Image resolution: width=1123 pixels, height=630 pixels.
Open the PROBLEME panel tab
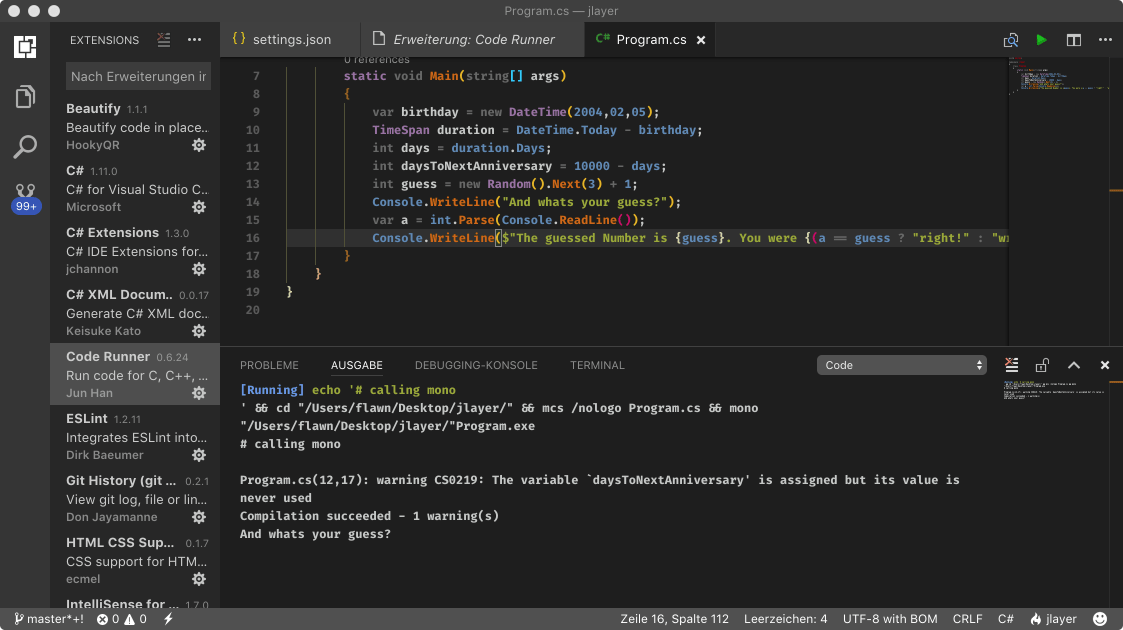[269, 365]
